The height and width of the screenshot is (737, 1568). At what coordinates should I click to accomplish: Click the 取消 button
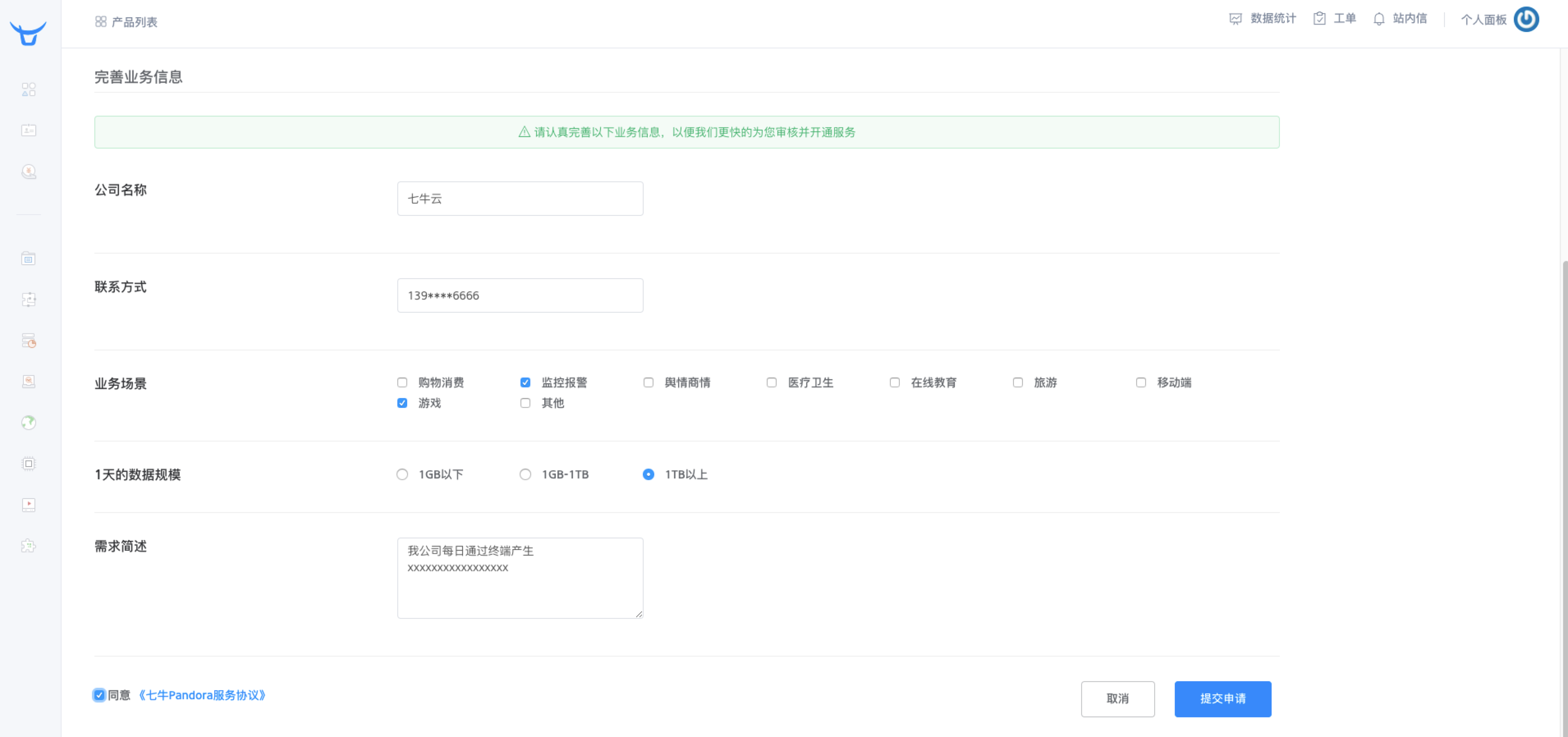click(1118, 699)
